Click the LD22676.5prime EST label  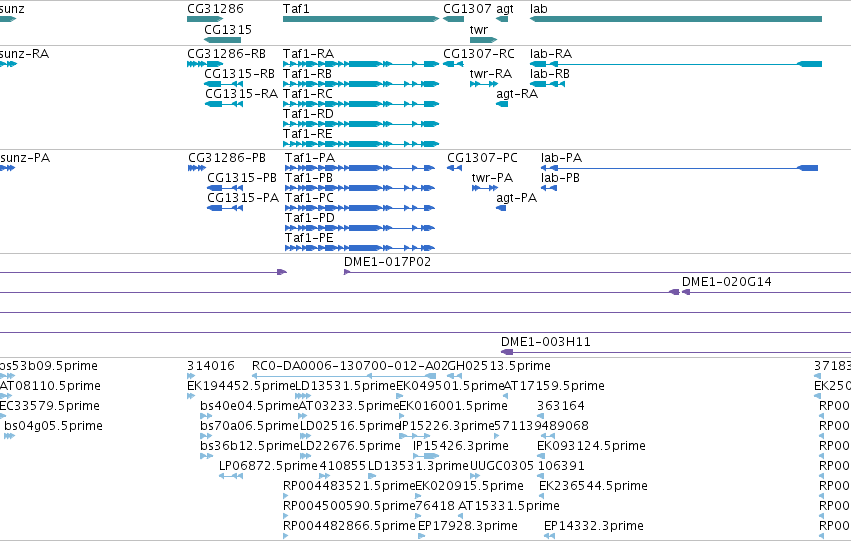coord(350,446)
